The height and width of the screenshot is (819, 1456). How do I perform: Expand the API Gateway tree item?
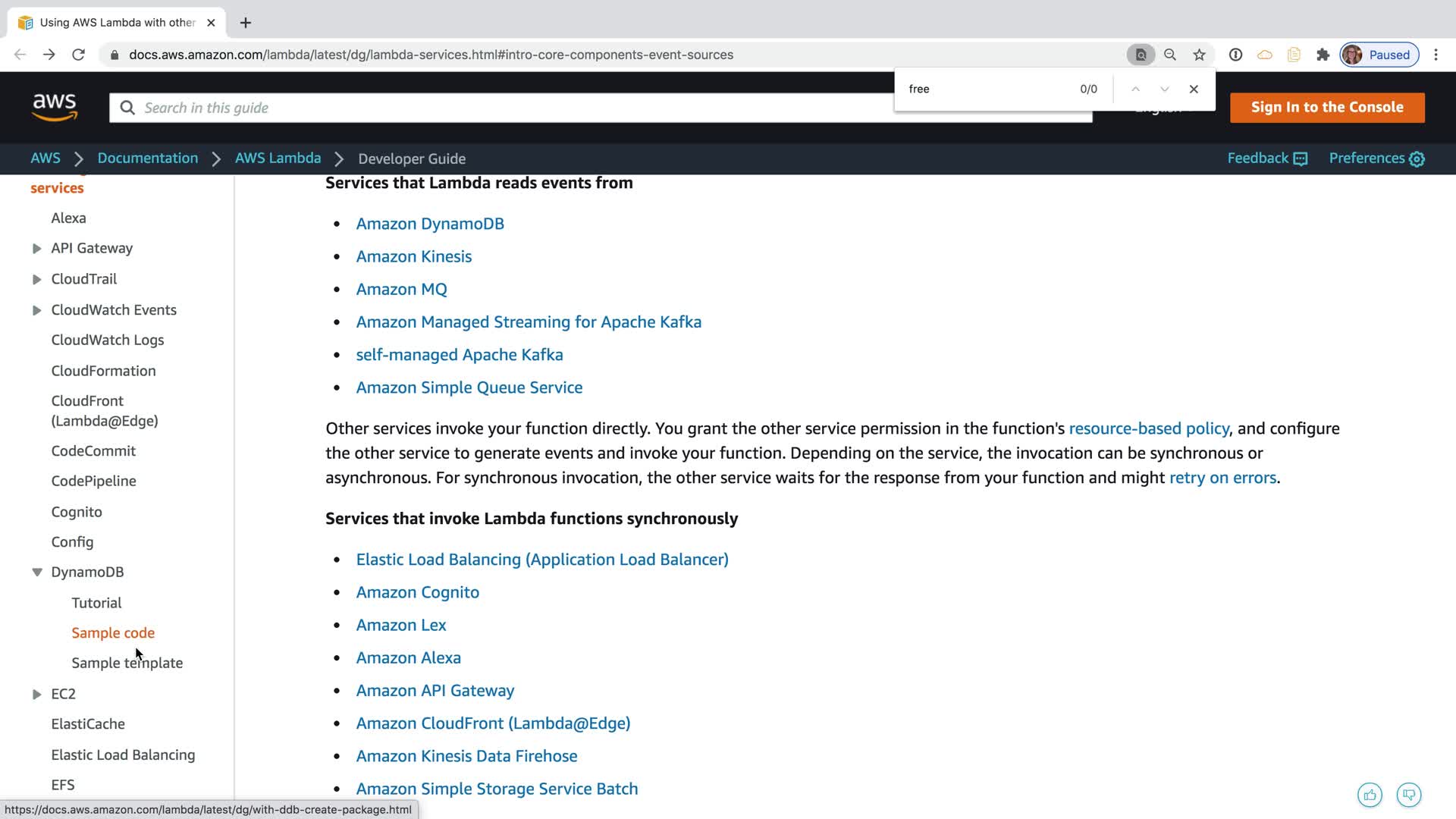click(x=36, y=249)
